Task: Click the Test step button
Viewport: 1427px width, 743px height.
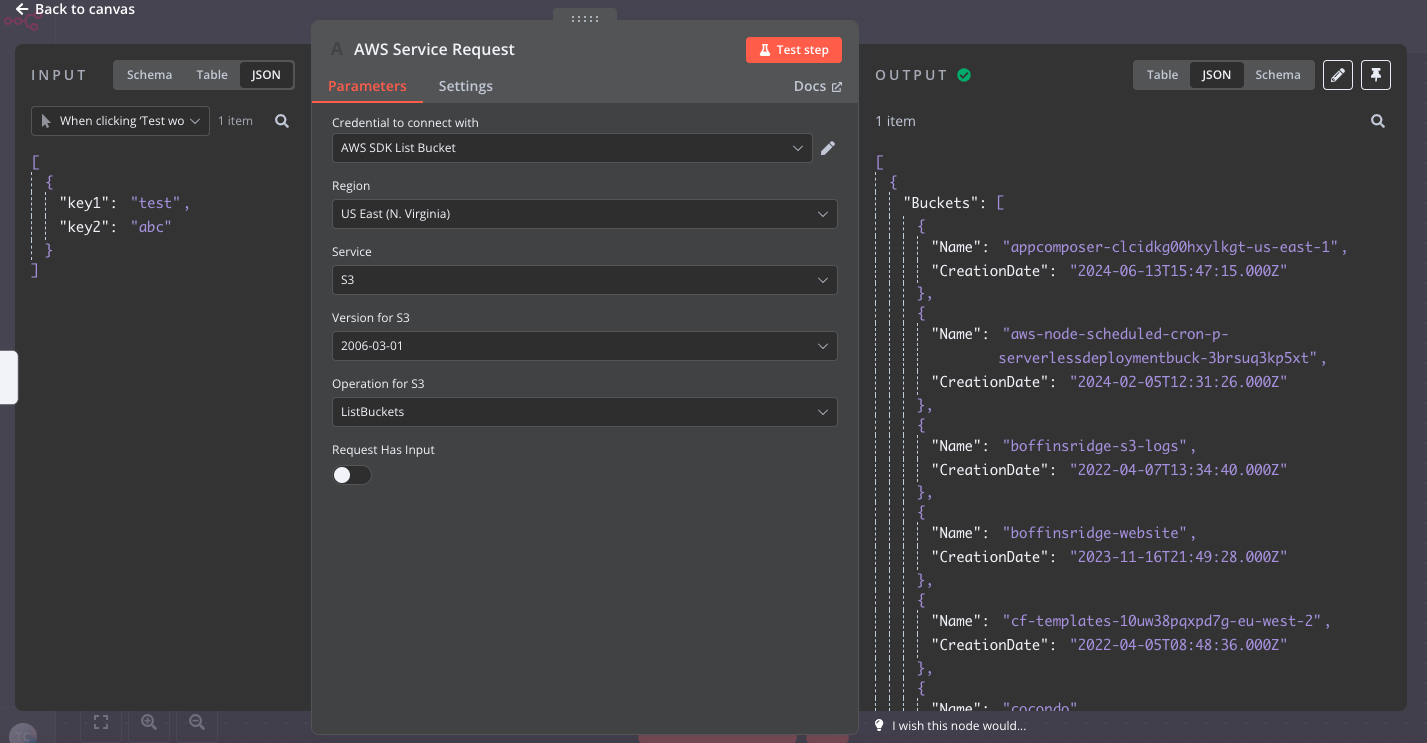Action: [794, 50]
